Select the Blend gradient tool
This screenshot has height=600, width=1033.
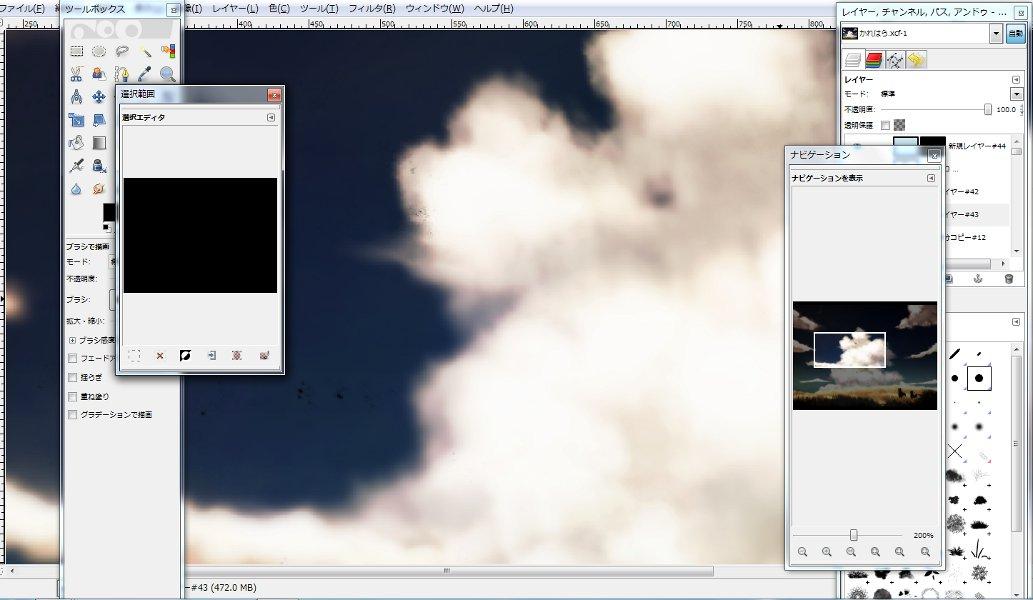point(99,143)
